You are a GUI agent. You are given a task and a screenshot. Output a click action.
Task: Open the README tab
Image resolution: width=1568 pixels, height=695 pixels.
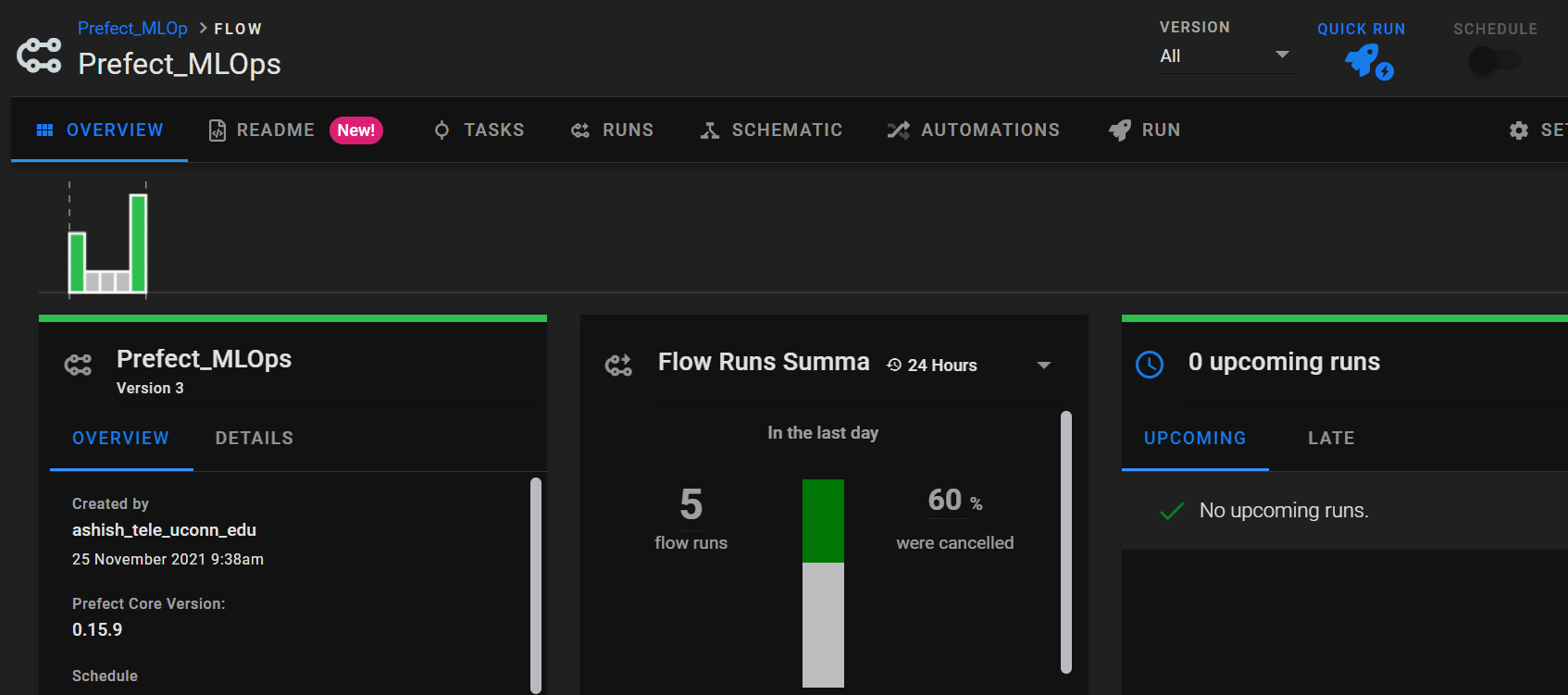coord(262,130)
